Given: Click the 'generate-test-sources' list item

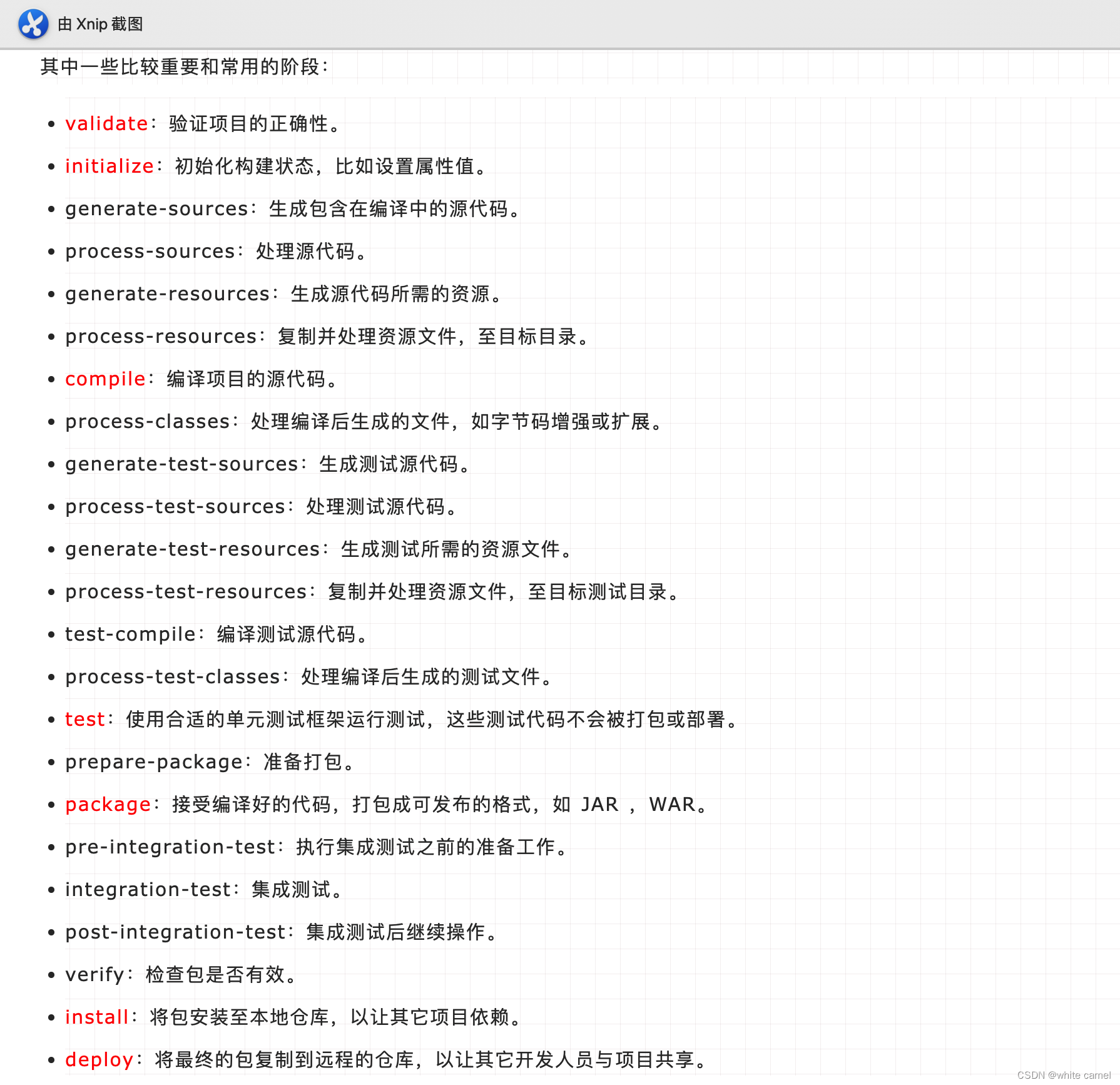Looking at the screenshot, I should [268, 464].
